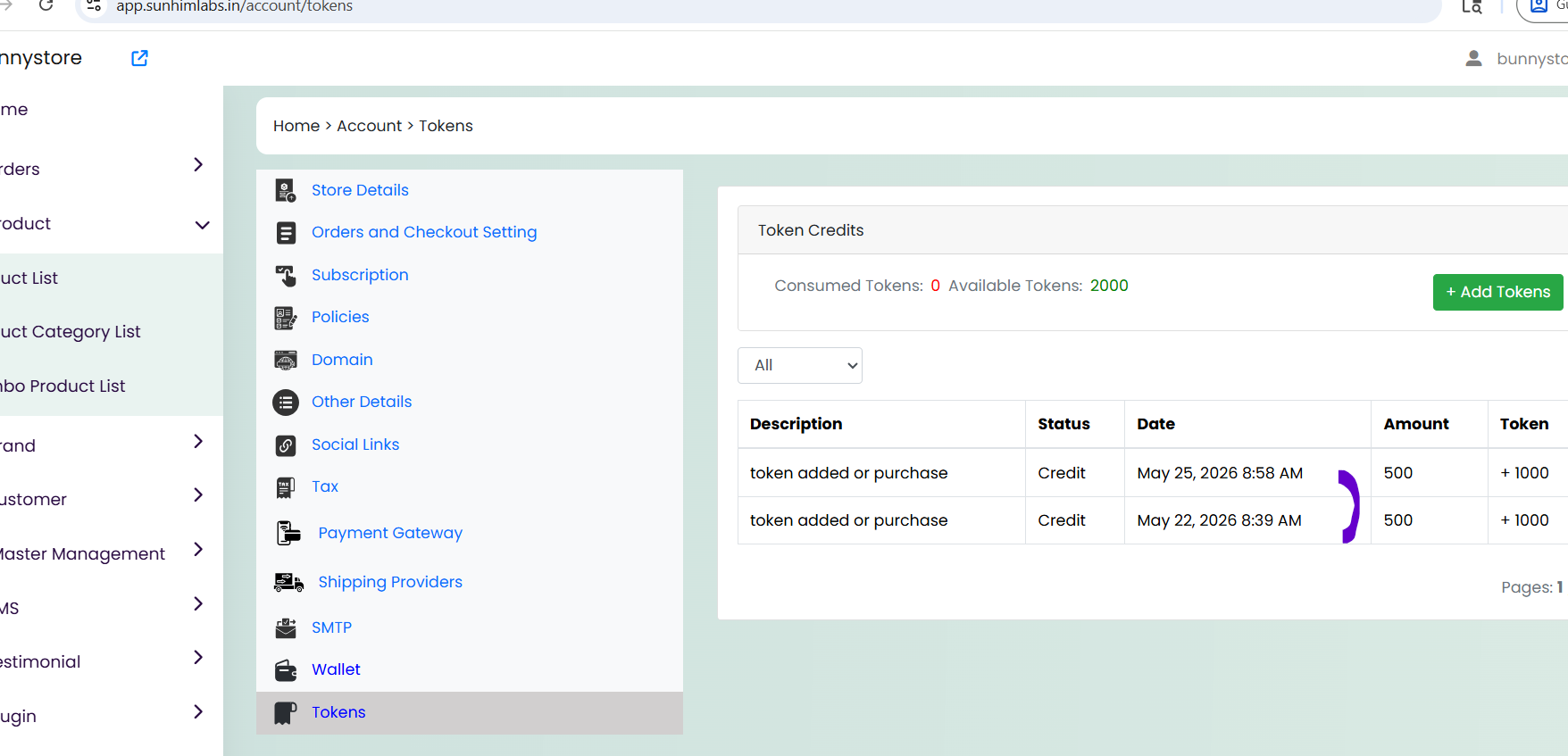Expand the CMS sidebar menu chevron
Image resolution: width=1568 pixels, height=756 pixels.
click(198, 604)
